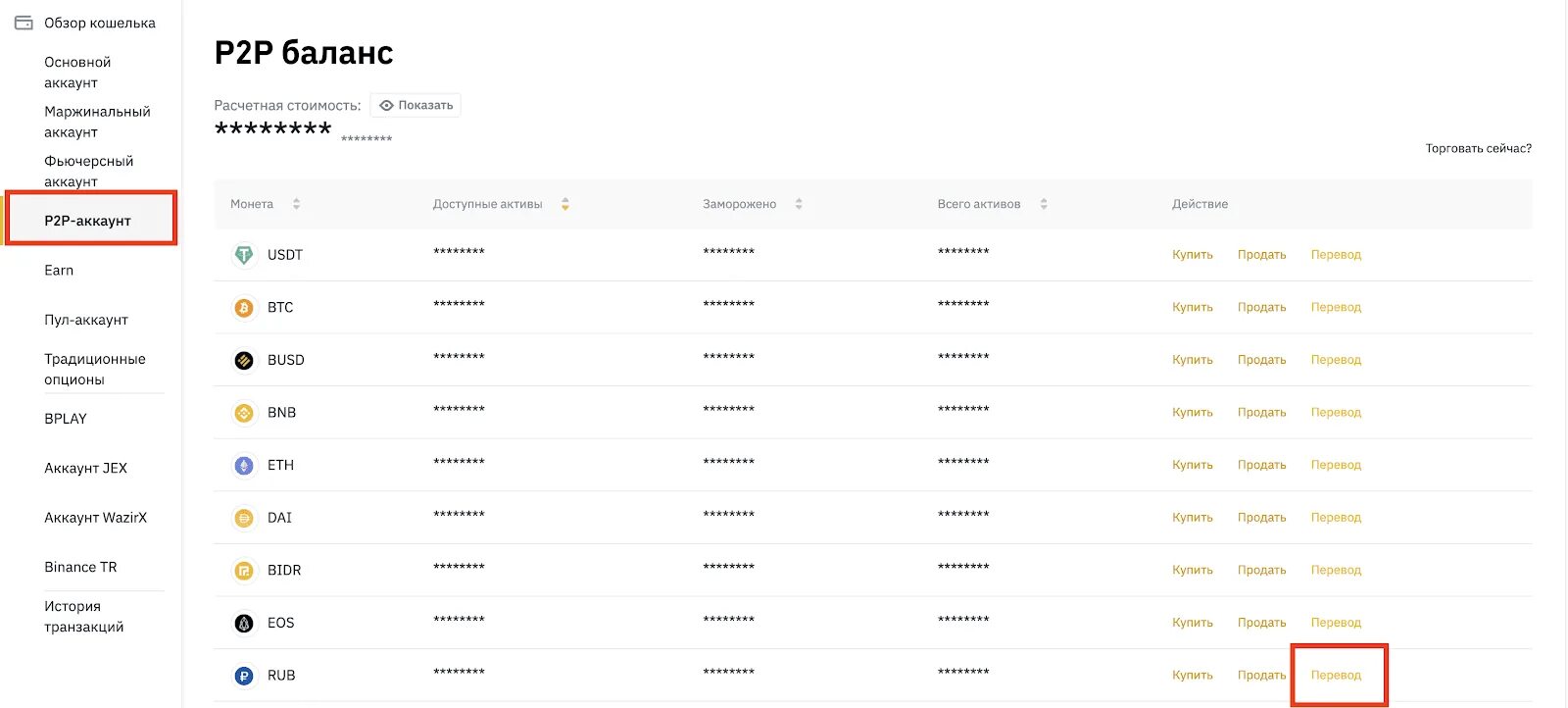Click the BIDR coin icon
Screen dimensions: 1568x708
[x=244, y=571]
